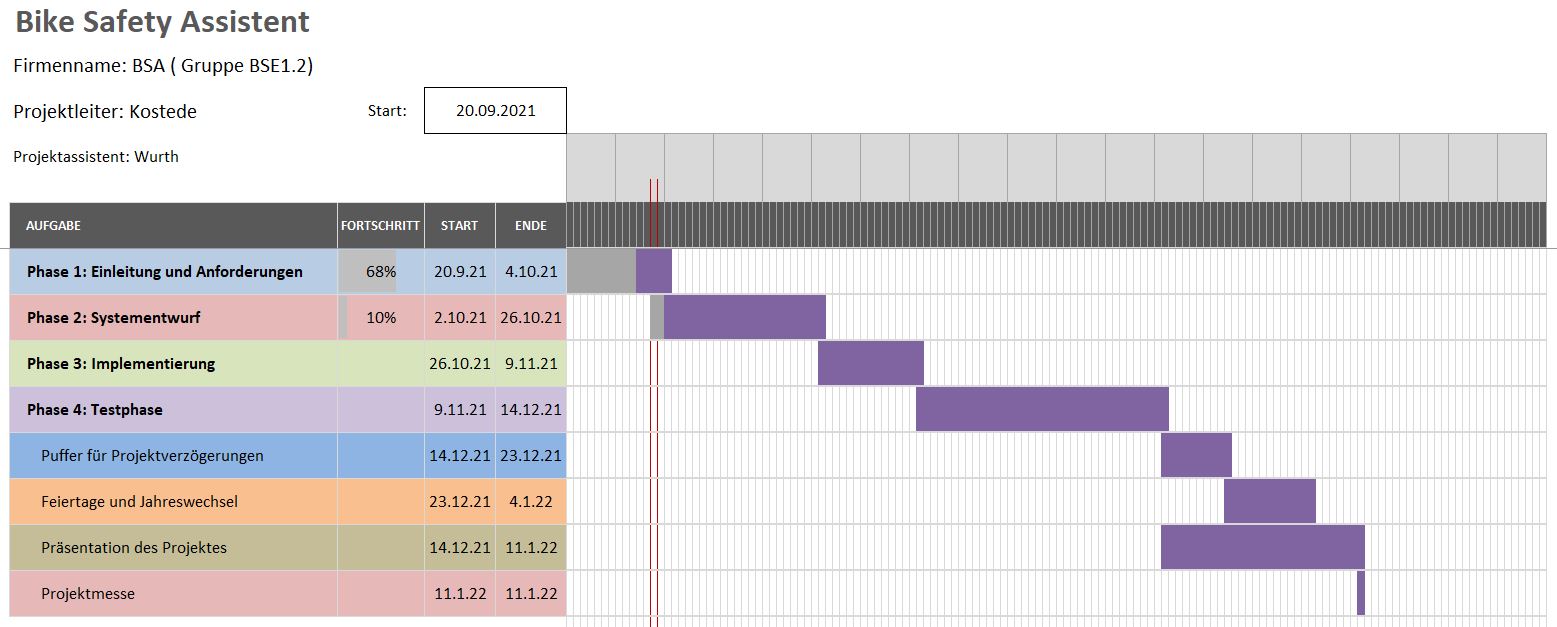Select the Phase 2: Systementwurf task cell
1557x627 pixels.
(x=114, y=318)
